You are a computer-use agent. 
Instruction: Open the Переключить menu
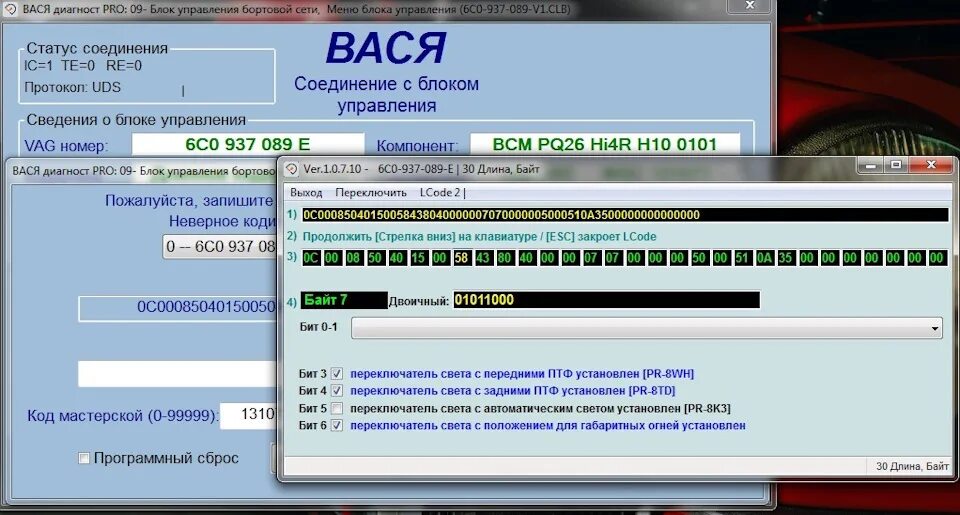pos(370,192)
